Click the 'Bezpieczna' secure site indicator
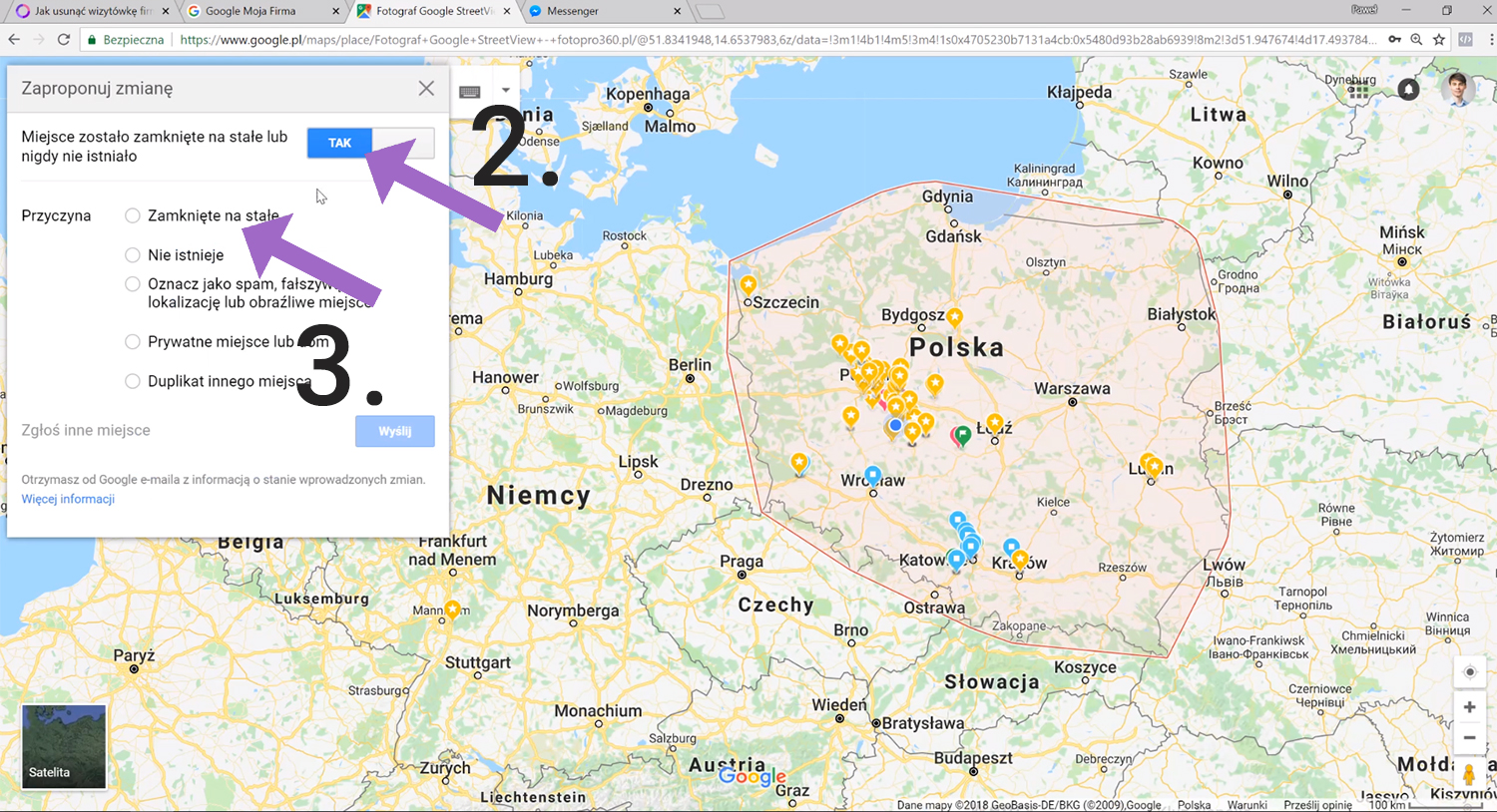The image size is (1497, 812). (125, 40)
